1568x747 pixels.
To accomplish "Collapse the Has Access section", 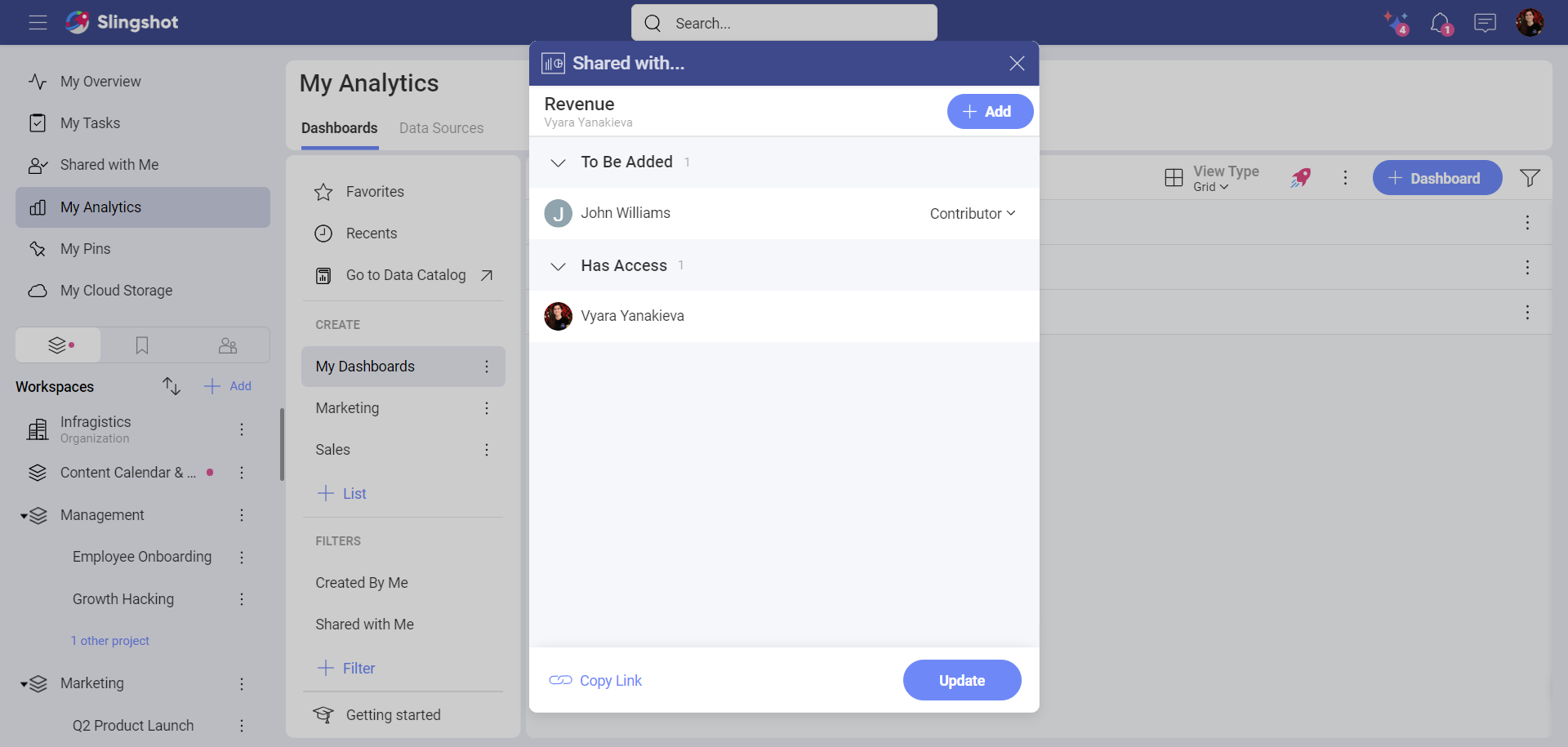I will click(x=559, y=266).
